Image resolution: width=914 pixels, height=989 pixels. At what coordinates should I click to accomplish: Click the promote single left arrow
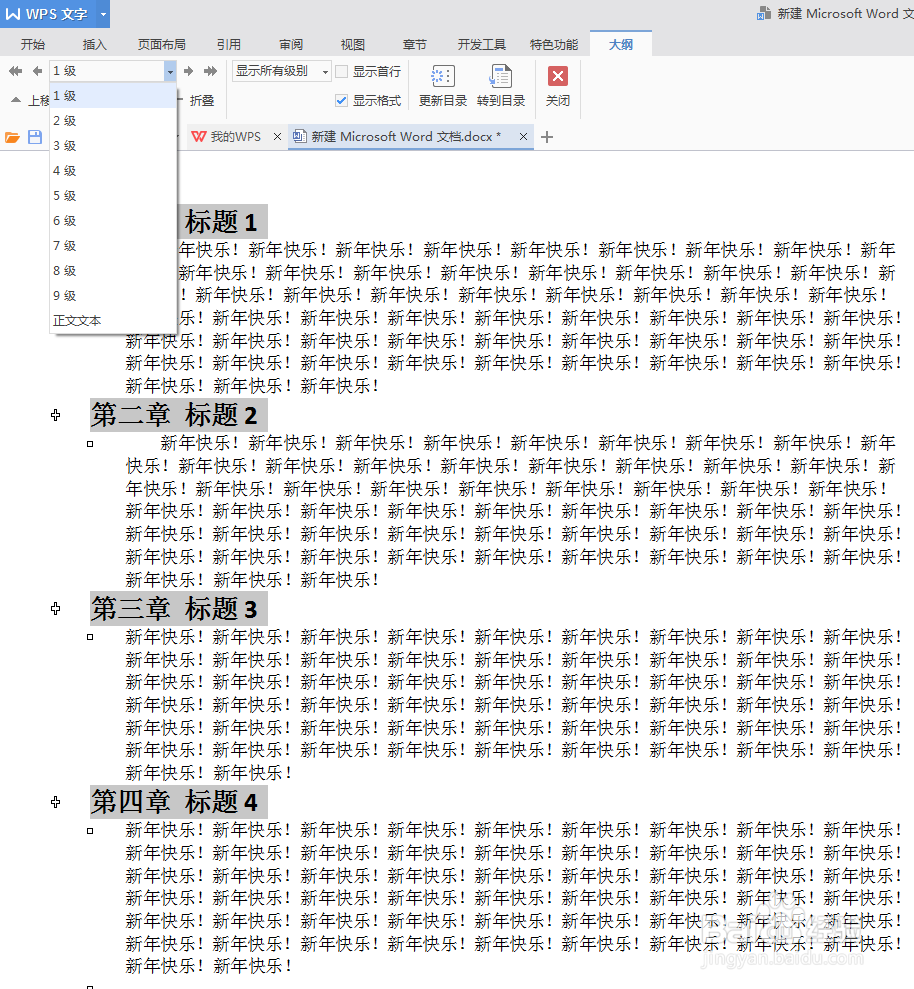[x=37, y=71]
